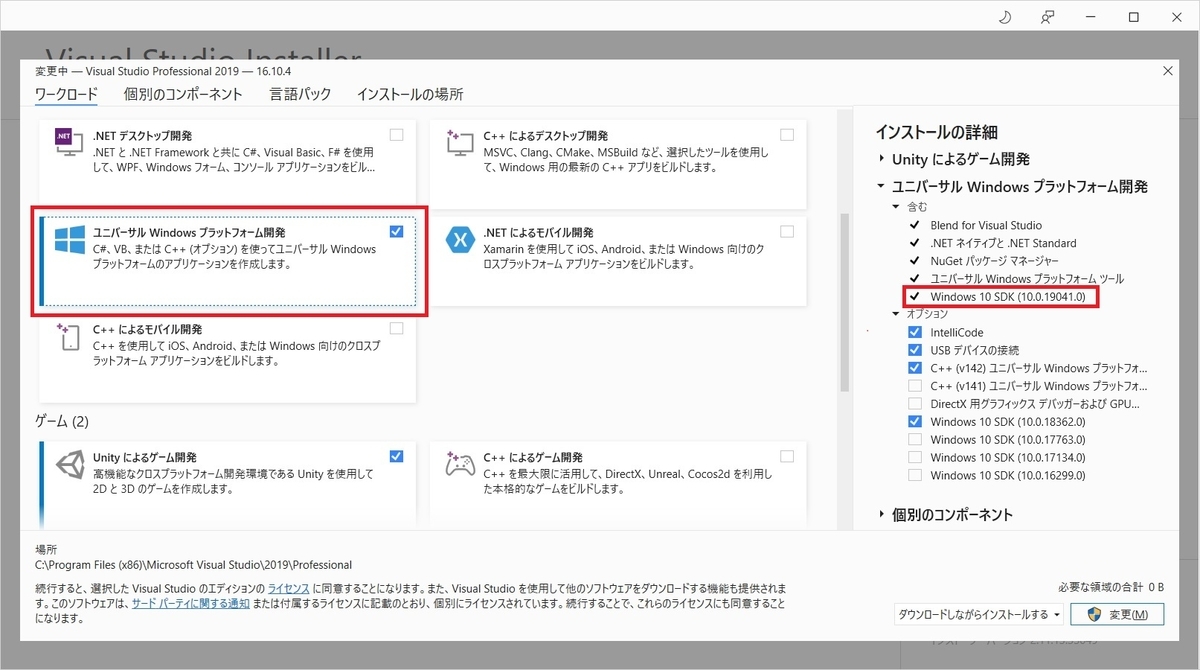Switch to the 個別のコンポーネント tab

pyautogui.click(x=183, y=94)
